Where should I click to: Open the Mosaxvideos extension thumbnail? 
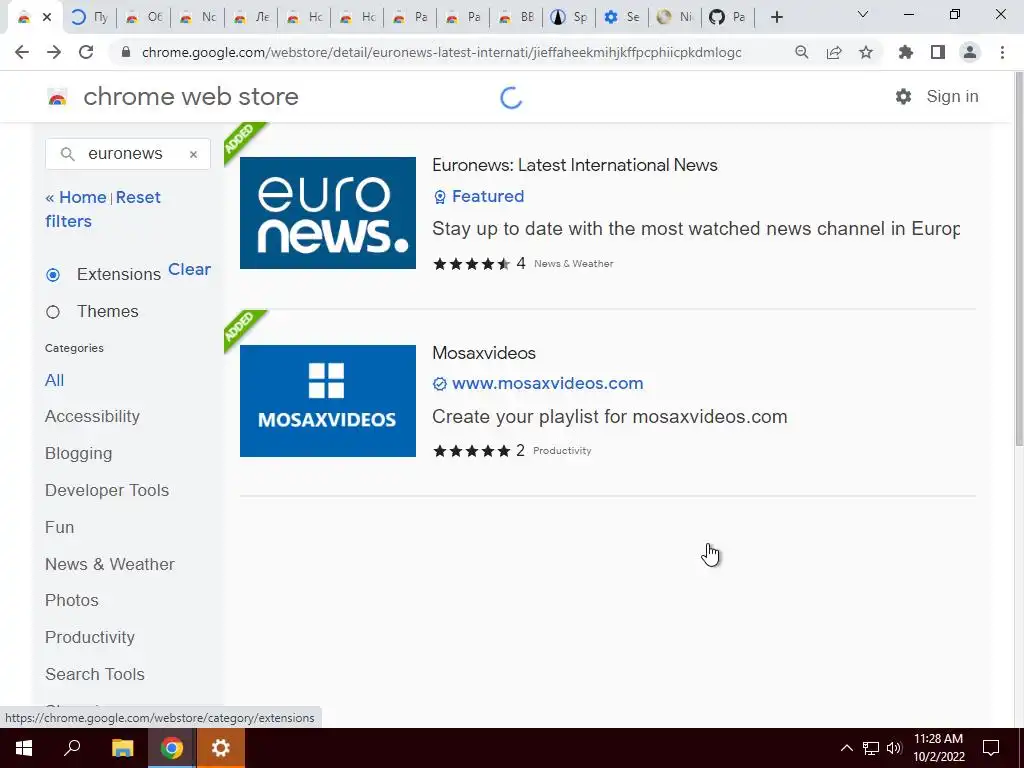point(328,401)
